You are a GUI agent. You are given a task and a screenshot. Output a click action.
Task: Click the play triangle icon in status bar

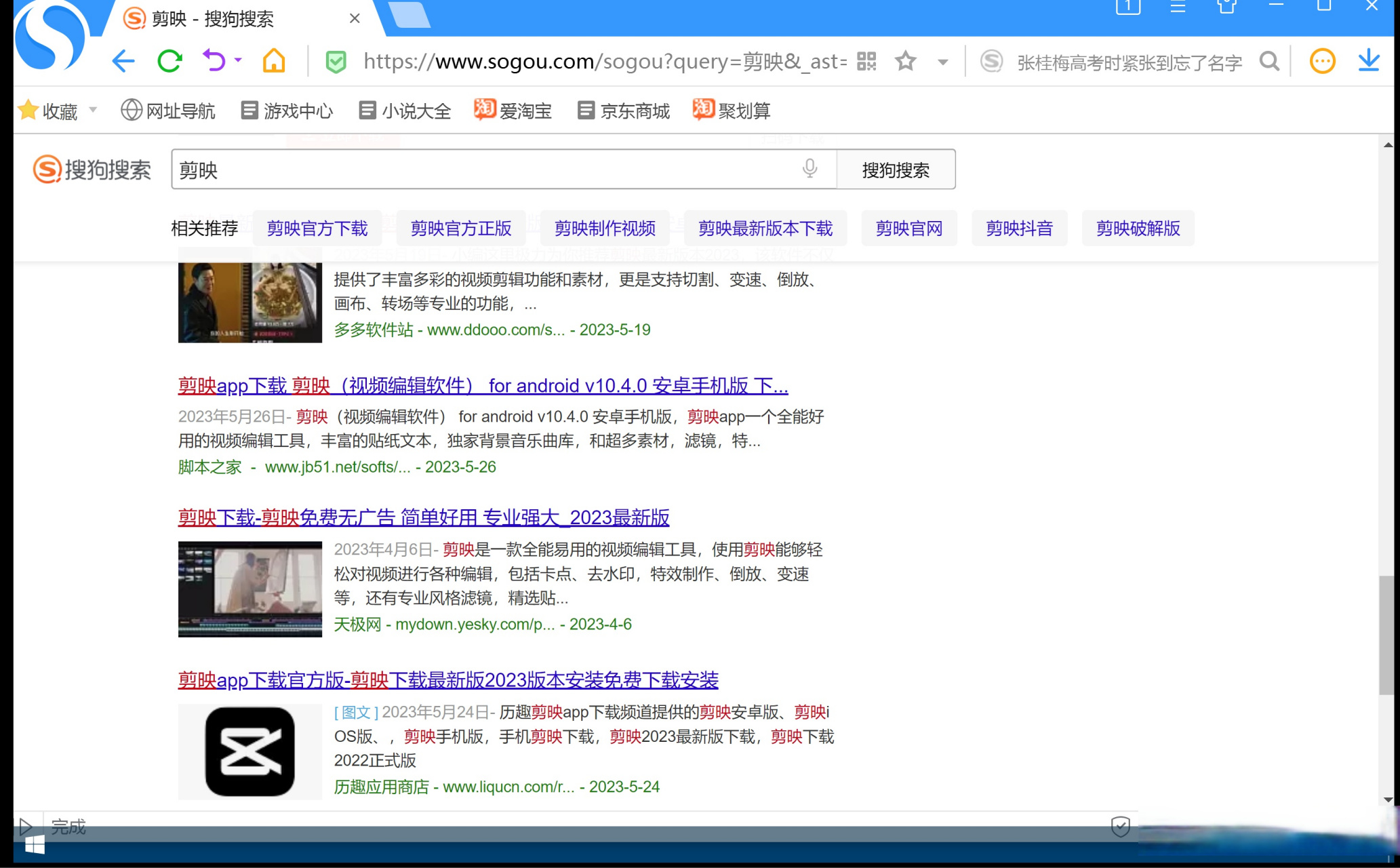pyautogui.click(x=26, y=827)
